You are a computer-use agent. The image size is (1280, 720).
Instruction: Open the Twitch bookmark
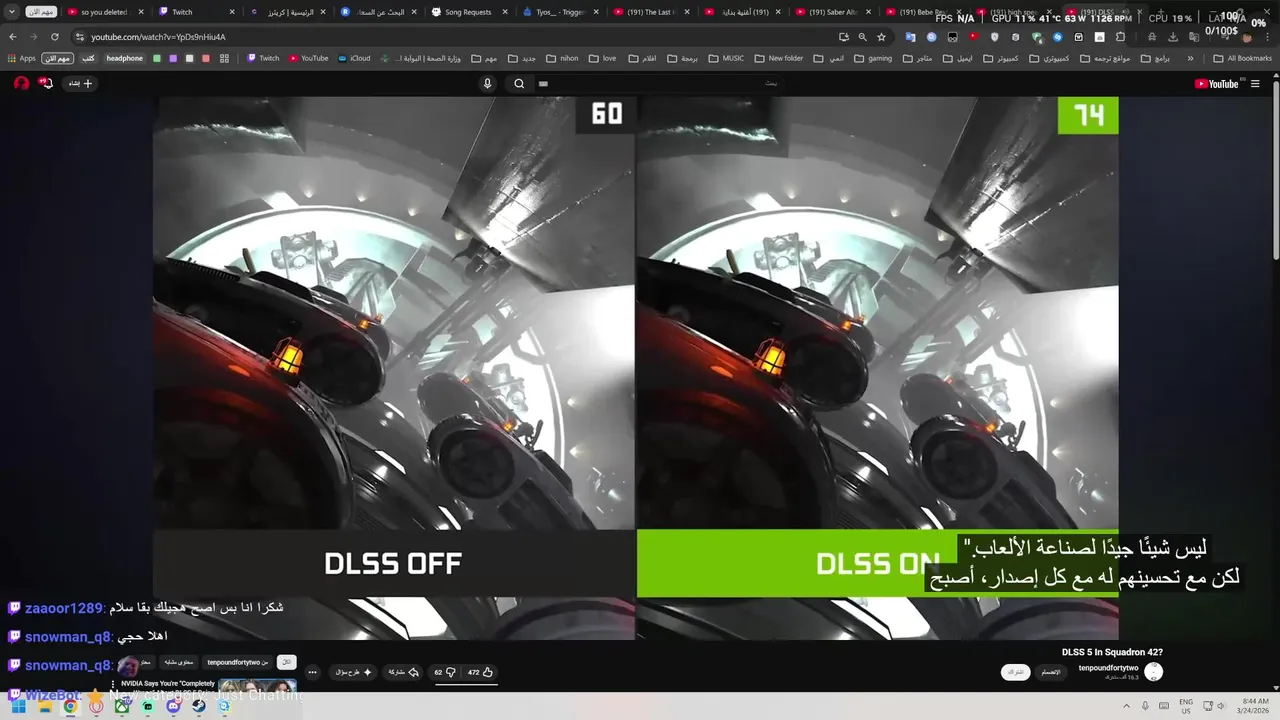[263, 58]
